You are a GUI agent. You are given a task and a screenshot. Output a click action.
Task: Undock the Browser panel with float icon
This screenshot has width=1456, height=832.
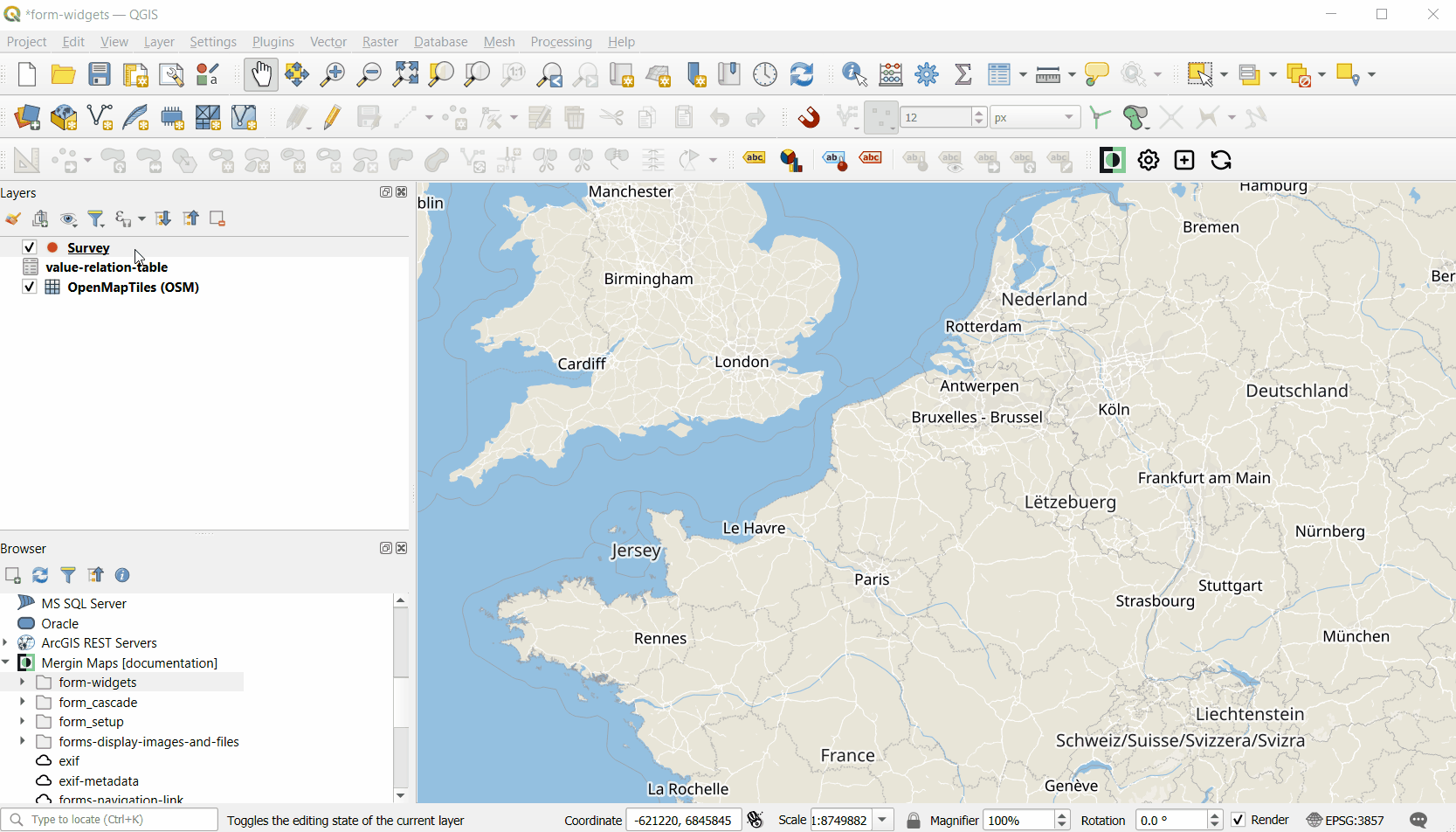pyautogui.click(x=385, y=548)
